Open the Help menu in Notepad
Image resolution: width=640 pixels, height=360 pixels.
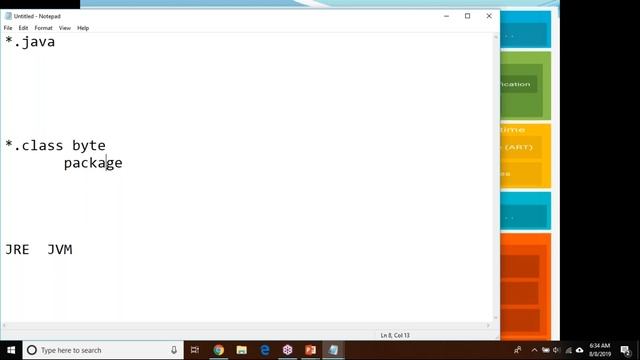pos(83,28)
